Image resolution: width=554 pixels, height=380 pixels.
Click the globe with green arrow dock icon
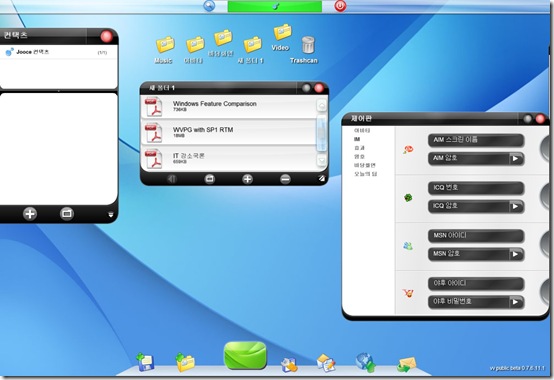[x=365, y=362]
